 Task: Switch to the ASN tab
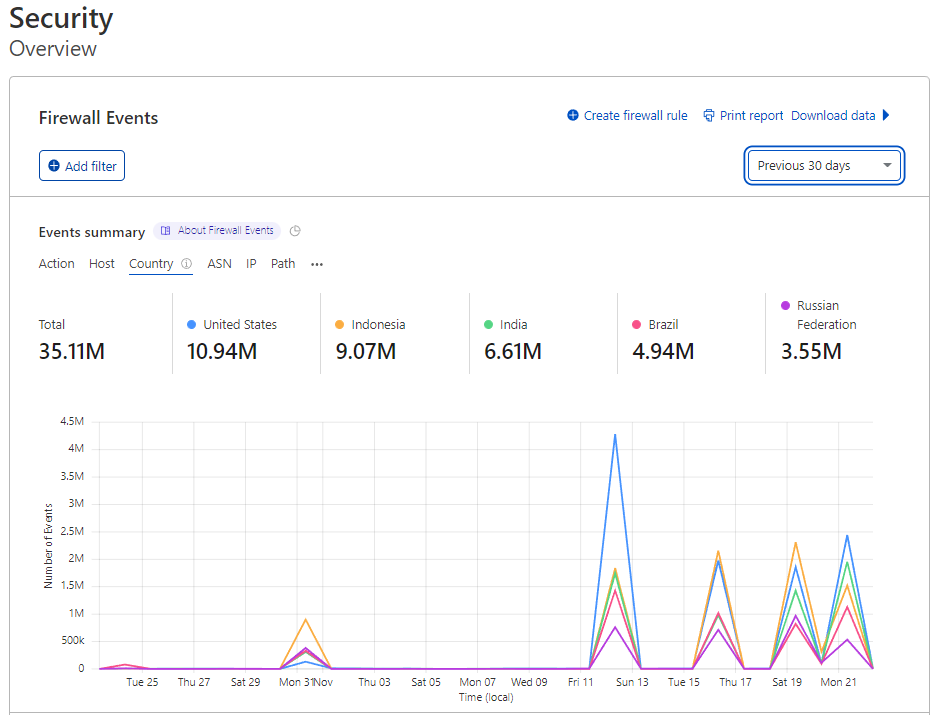[219, 264]
